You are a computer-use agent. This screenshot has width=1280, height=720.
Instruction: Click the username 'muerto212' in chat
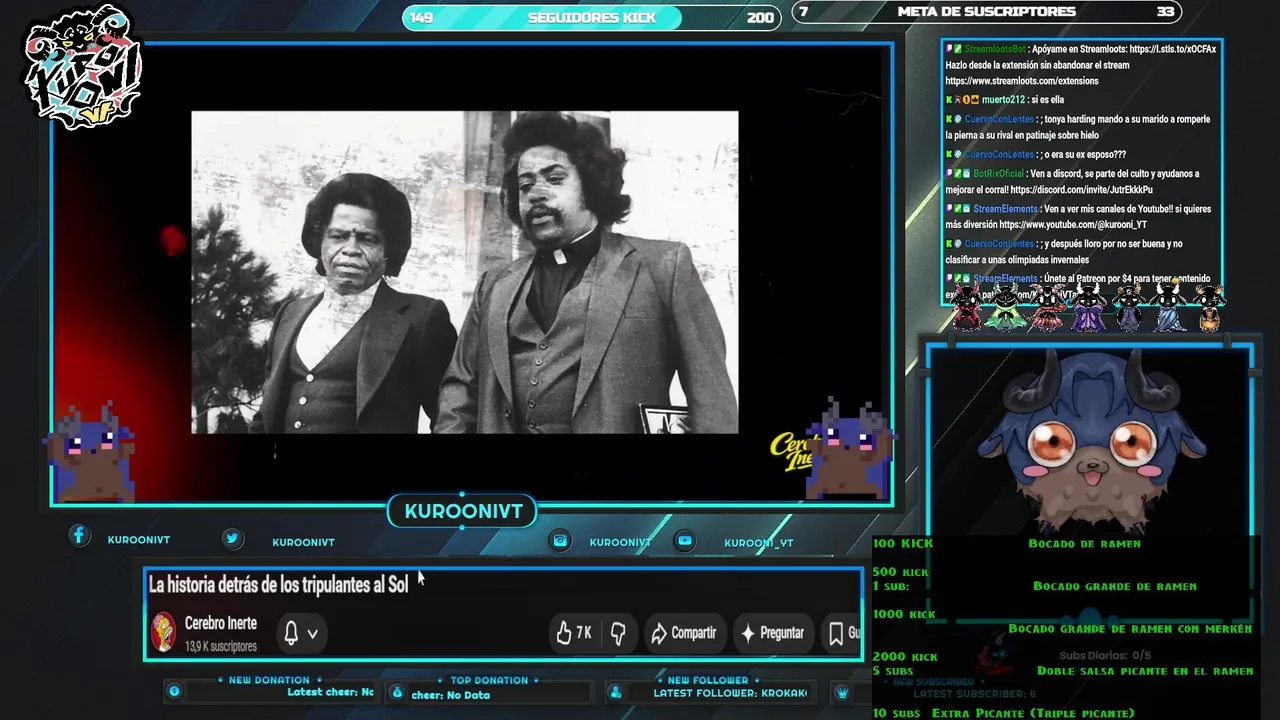tap(1003, 100)
